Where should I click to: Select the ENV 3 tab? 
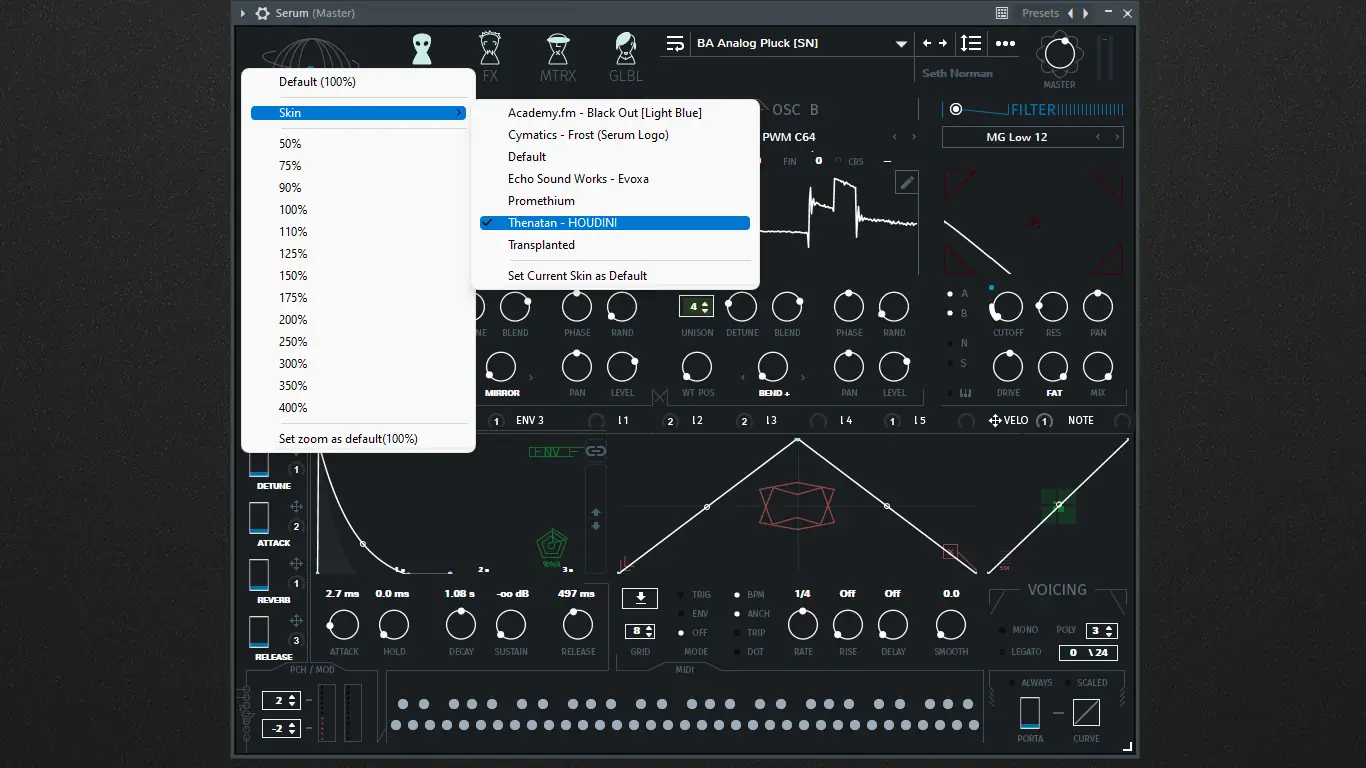tap(530, 421)
